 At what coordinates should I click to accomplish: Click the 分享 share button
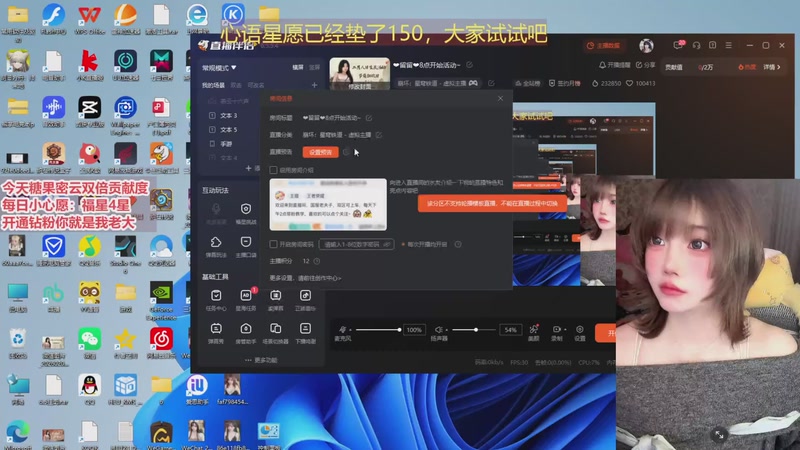pos(645,65)
